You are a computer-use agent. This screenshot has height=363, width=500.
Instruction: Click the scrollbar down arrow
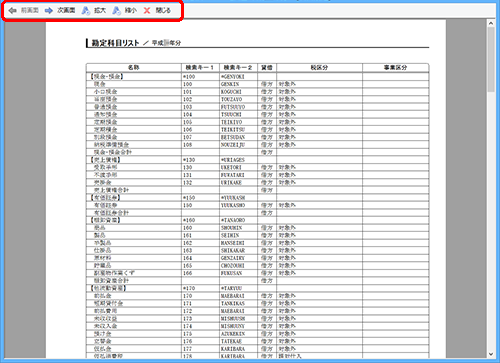491,354
